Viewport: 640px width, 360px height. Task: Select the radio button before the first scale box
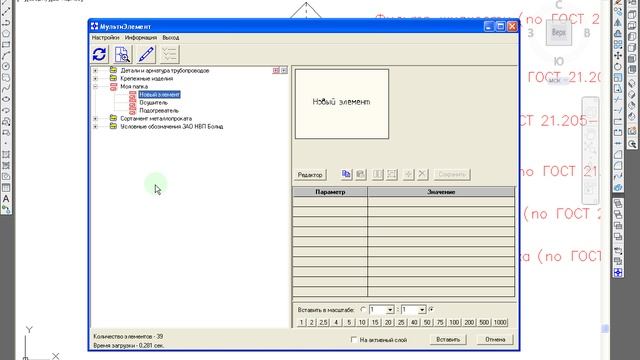[363, 310]
